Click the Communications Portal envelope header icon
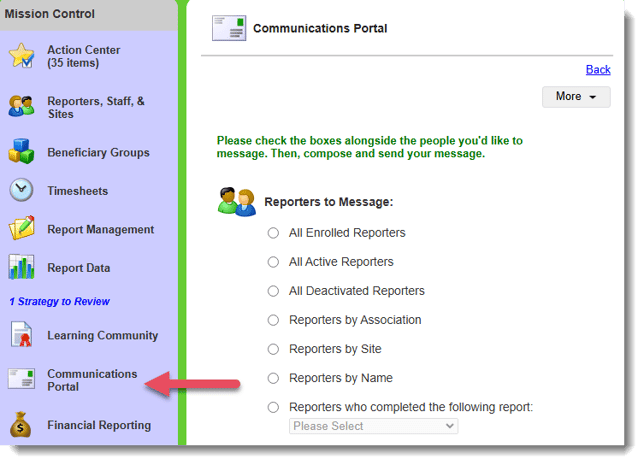Screen dimensions: 644x465 coord(229,28)
